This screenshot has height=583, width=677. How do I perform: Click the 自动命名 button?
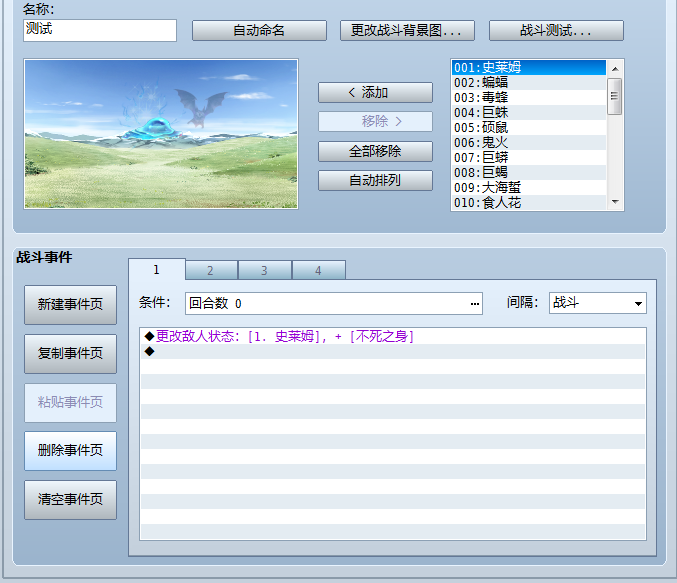tap(259, 30)
